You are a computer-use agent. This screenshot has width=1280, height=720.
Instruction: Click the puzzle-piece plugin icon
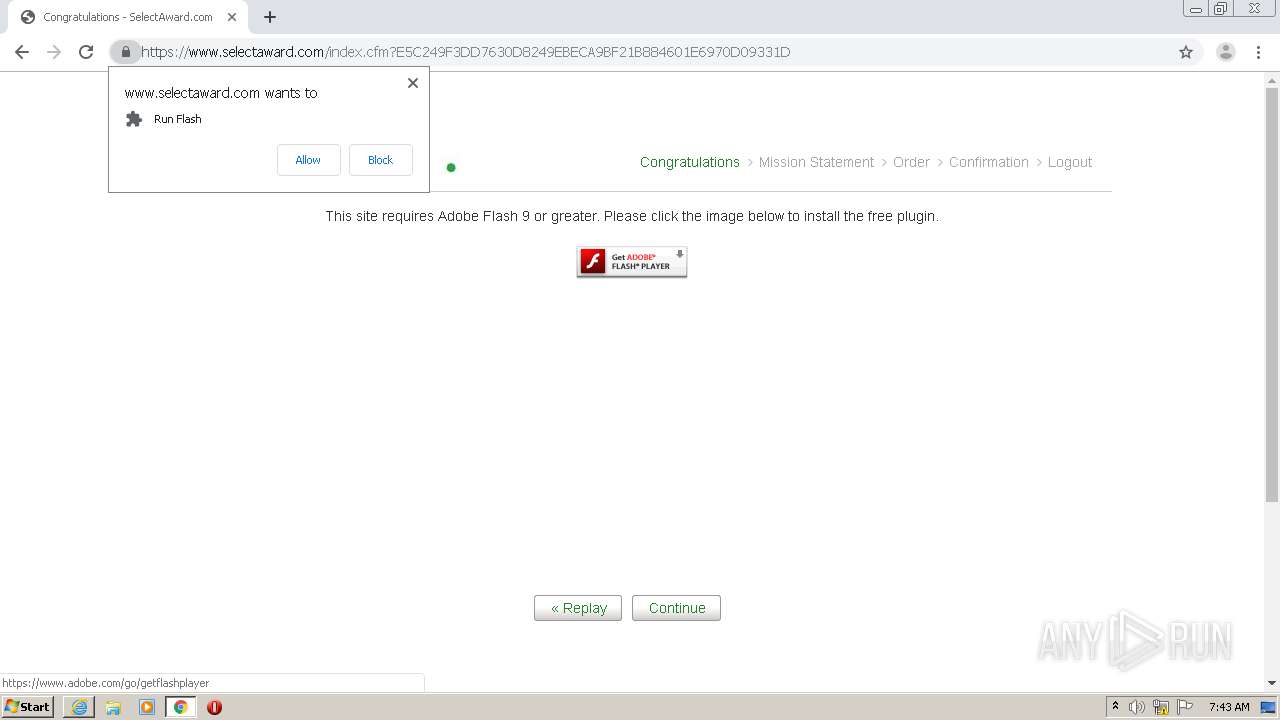(x=134, y=119)
